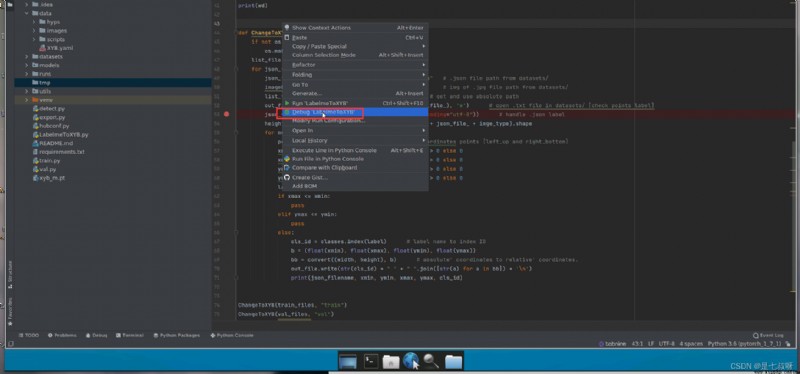Choose Execute Line in Python Console

pos(355,151)
